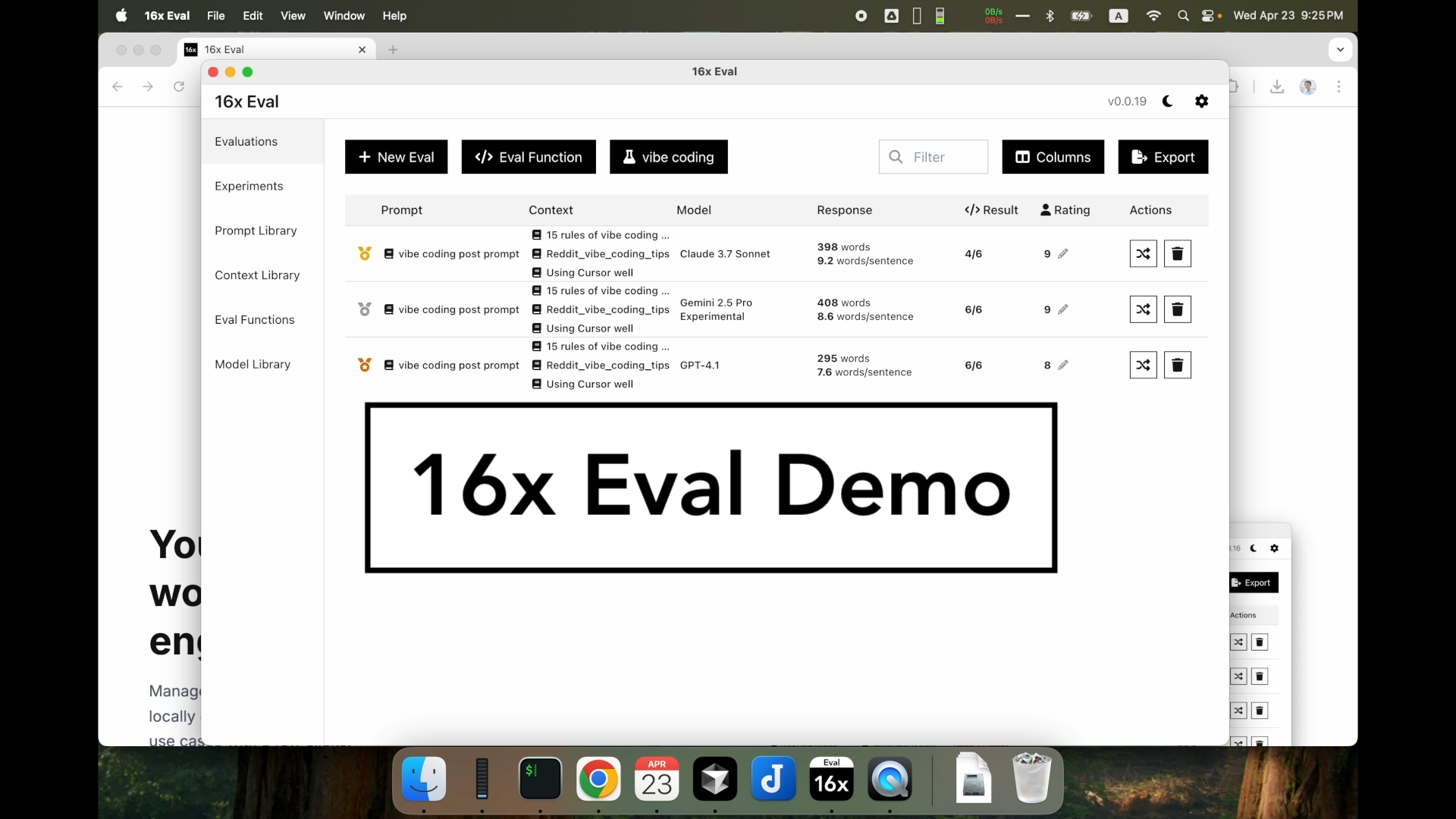
Task: Open the Window menu
Action: (x=344, y=16)
